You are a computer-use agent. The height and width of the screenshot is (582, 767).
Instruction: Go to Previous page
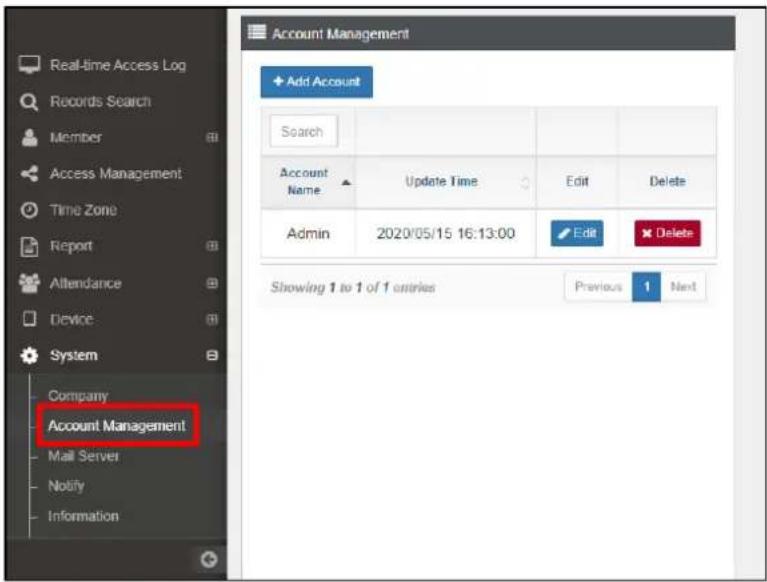pyautogui.click(x=598, y=287)
